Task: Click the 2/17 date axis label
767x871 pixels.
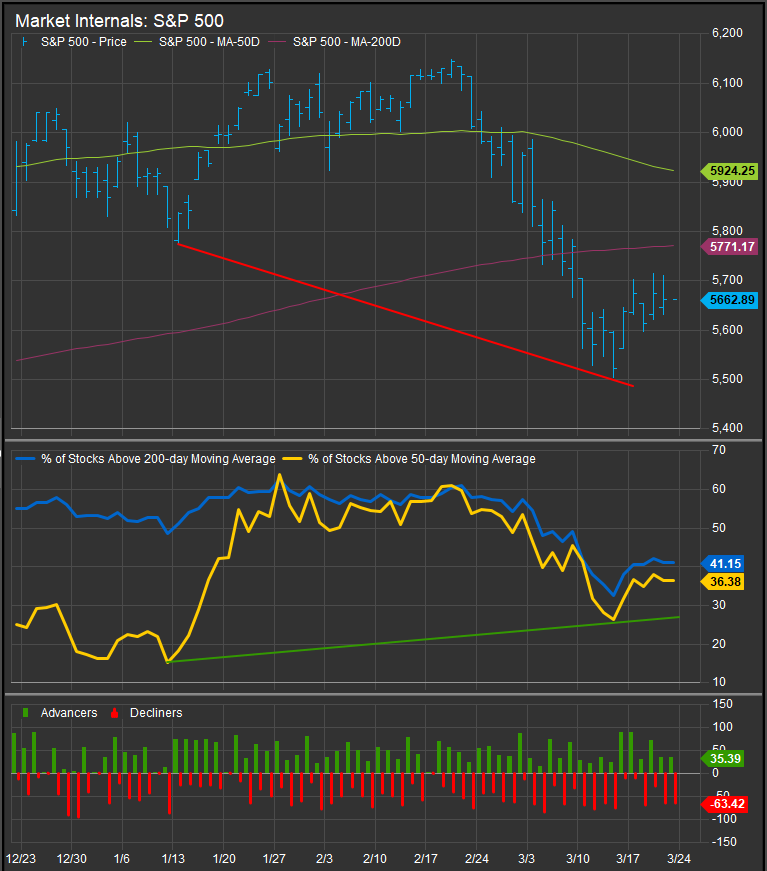Action: tap(426, 859)
